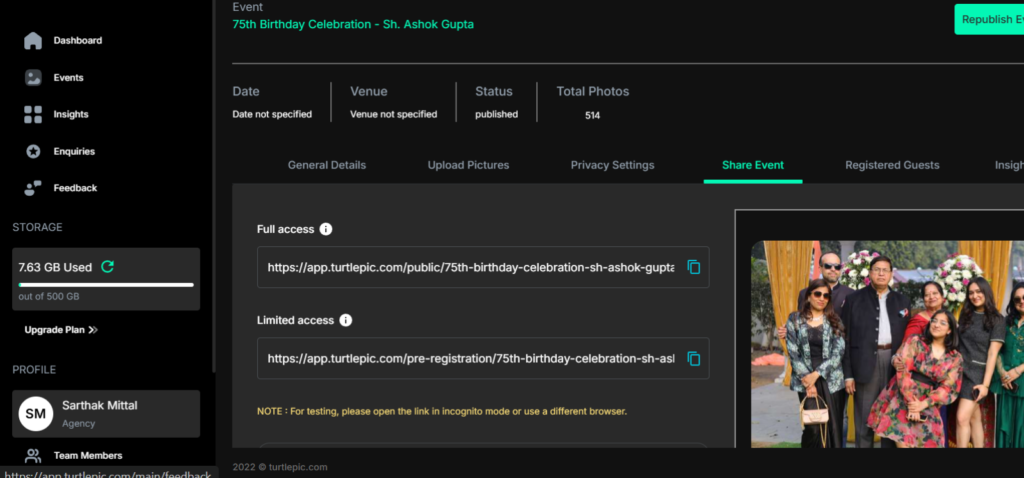Open the Upload Pictures tab
The height and width of the screenshot is (478, 1024).
[468, 165]
